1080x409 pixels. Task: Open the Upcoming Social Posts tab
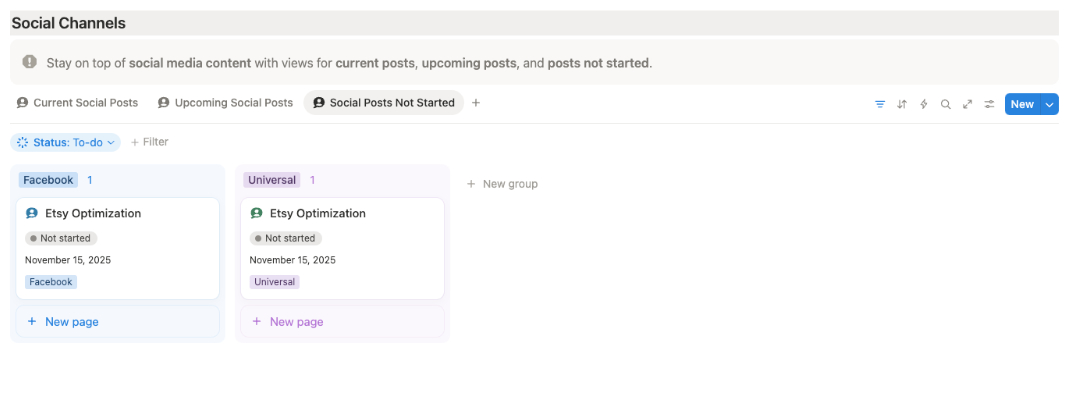tap(226, 103)
